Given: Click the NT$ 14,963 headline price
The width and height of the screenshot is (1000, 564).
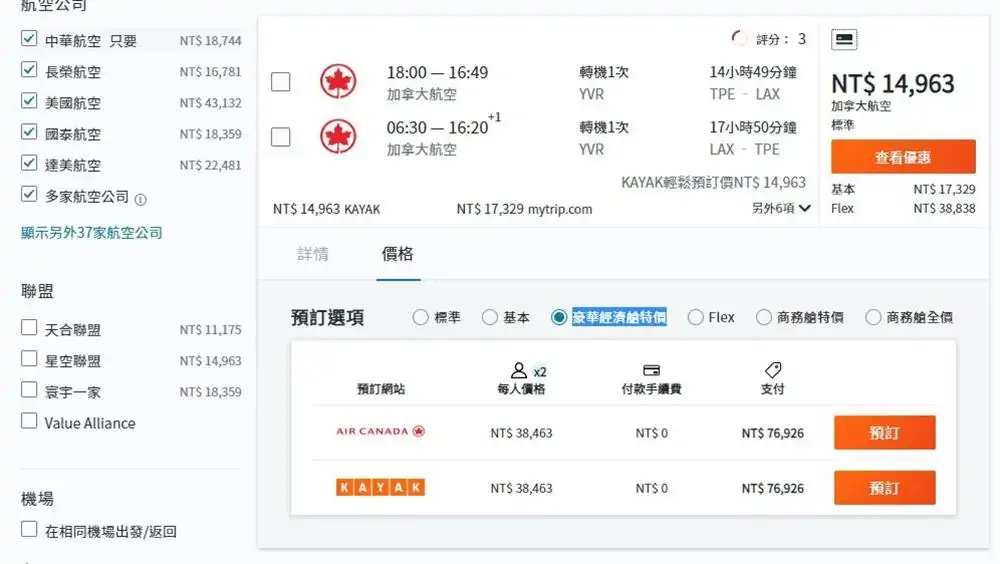Looking at the screenshot, I should tap(893, 84).
